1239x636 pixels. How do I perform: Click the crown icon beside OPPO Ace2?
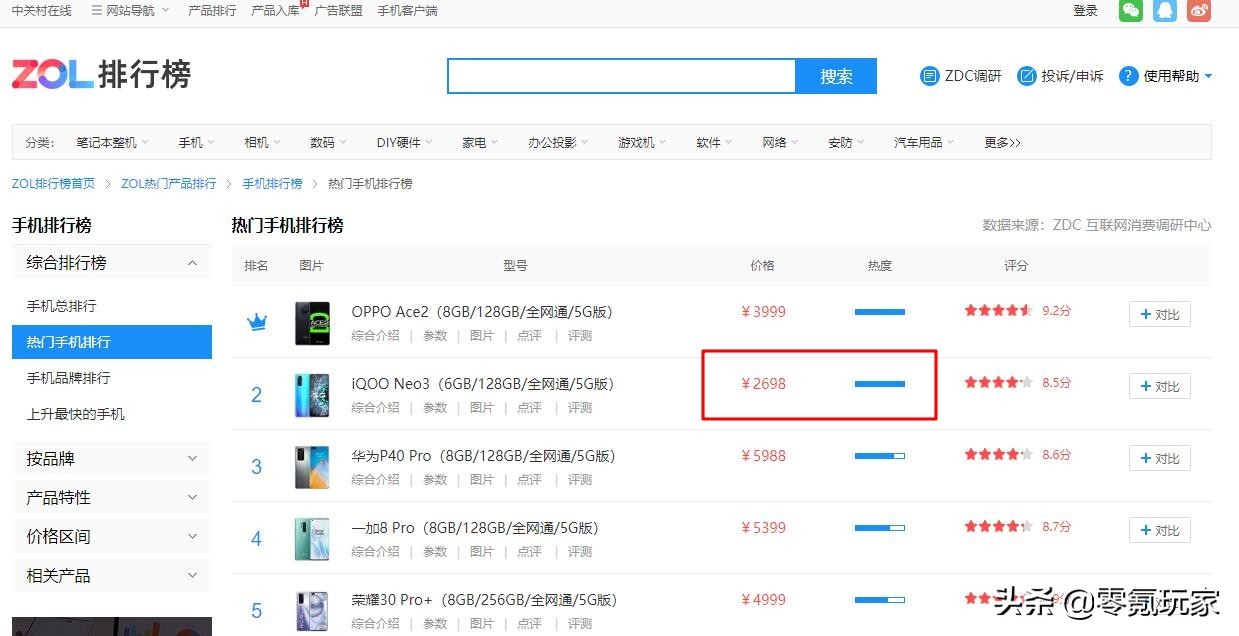(257, 321)
